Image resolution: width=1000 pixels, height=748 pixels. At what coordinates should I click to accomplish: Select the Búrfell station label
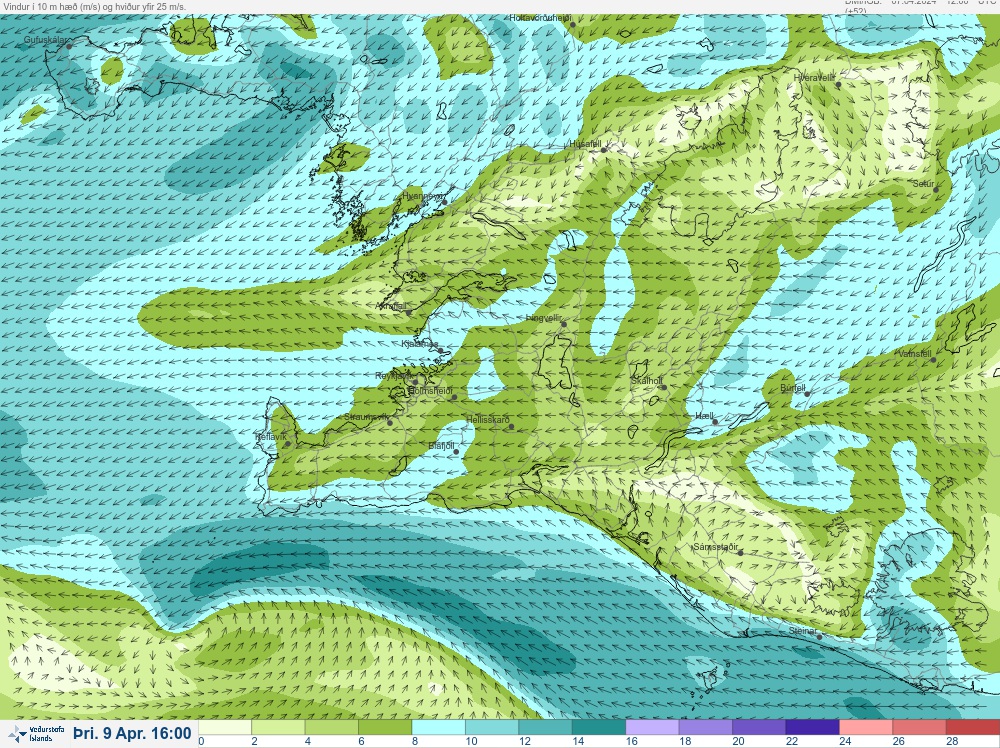(793, 388)
